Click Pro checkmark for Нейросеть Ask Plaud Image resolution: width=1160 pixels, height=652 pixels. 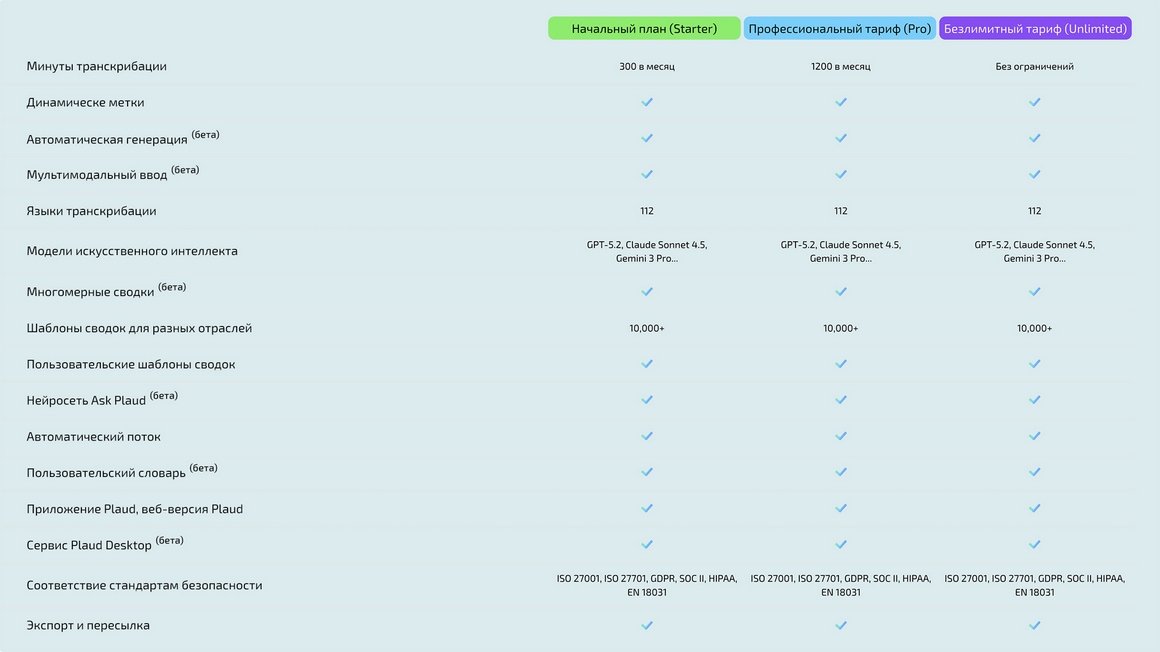(840, 400)
